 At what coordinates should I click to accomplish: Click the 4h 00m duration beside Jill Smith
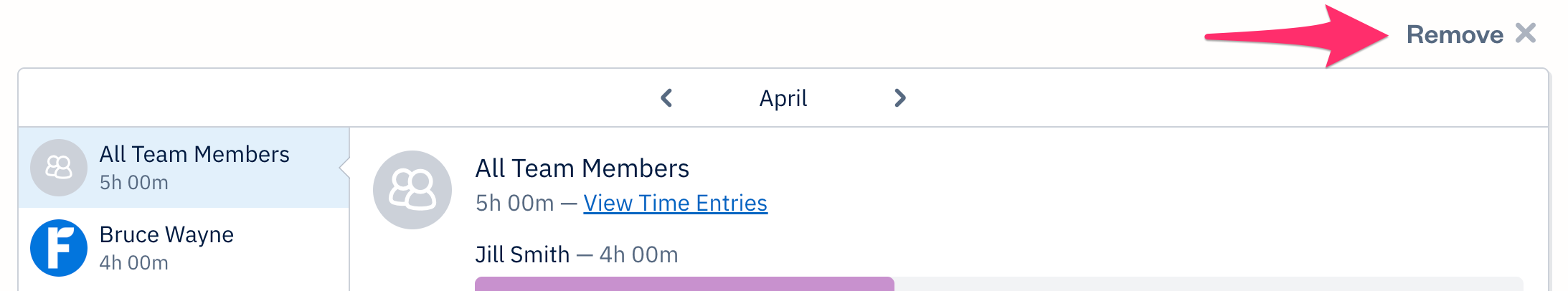(638, 254)
